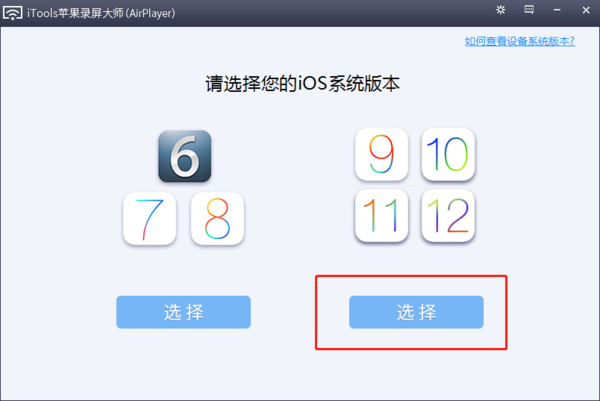Click the 请选择您的iOS系统版本 heading text

click(x=303, y=83)
